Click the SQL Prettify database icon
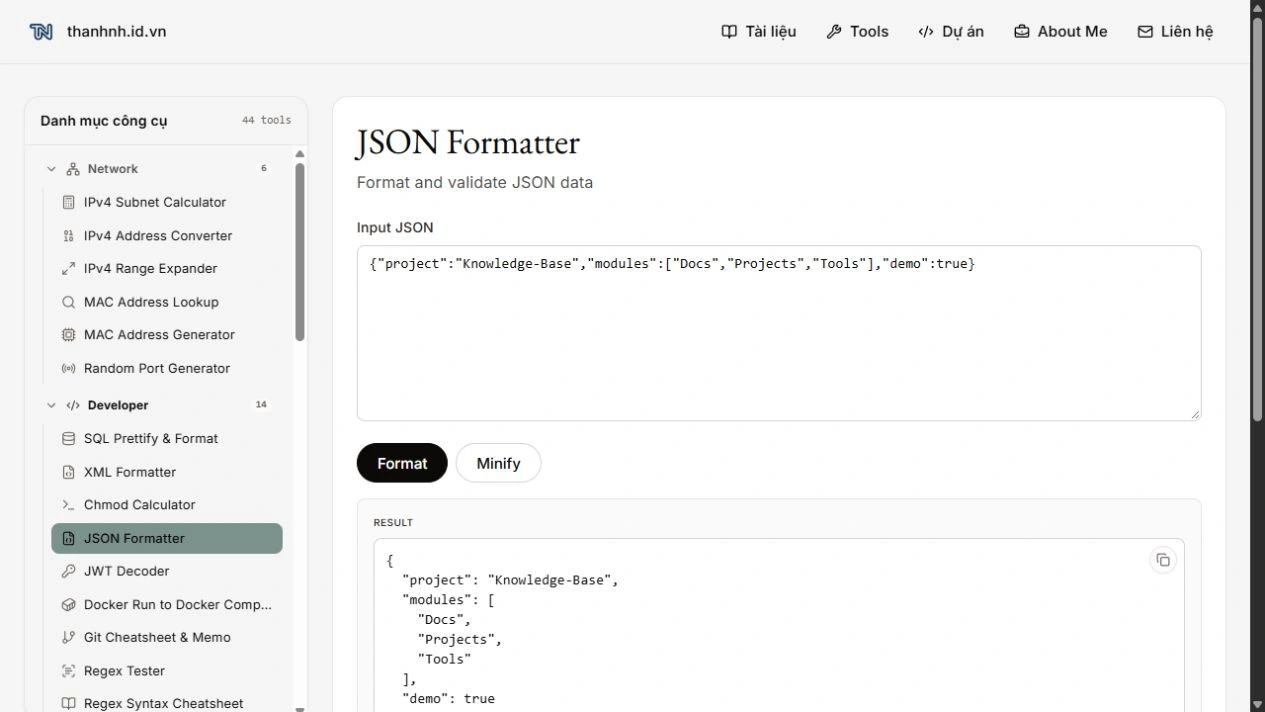Viewport: 1265px width, 712px height. 68,439
